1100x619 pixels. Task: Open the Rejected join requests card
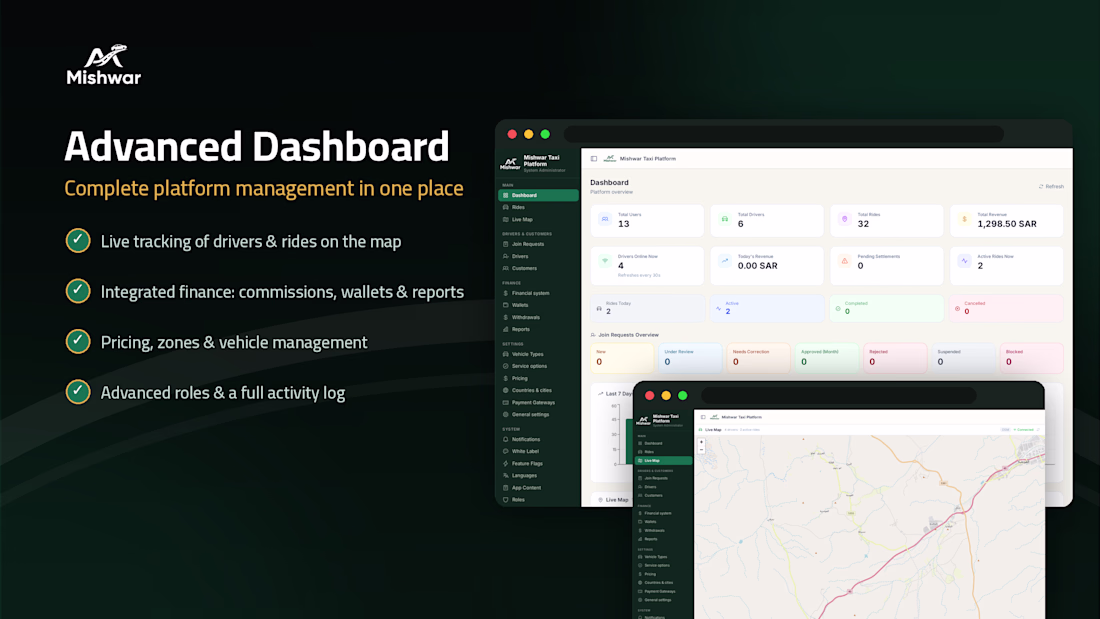tap(895, 357)
